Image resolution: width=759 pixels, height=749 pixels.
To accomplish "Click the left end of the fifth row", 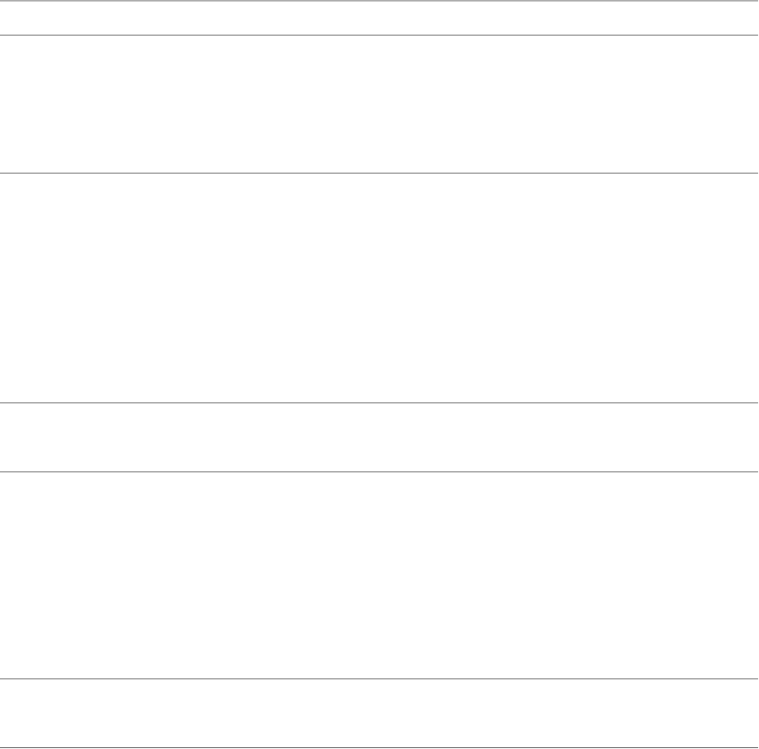I will click(8, 575).
